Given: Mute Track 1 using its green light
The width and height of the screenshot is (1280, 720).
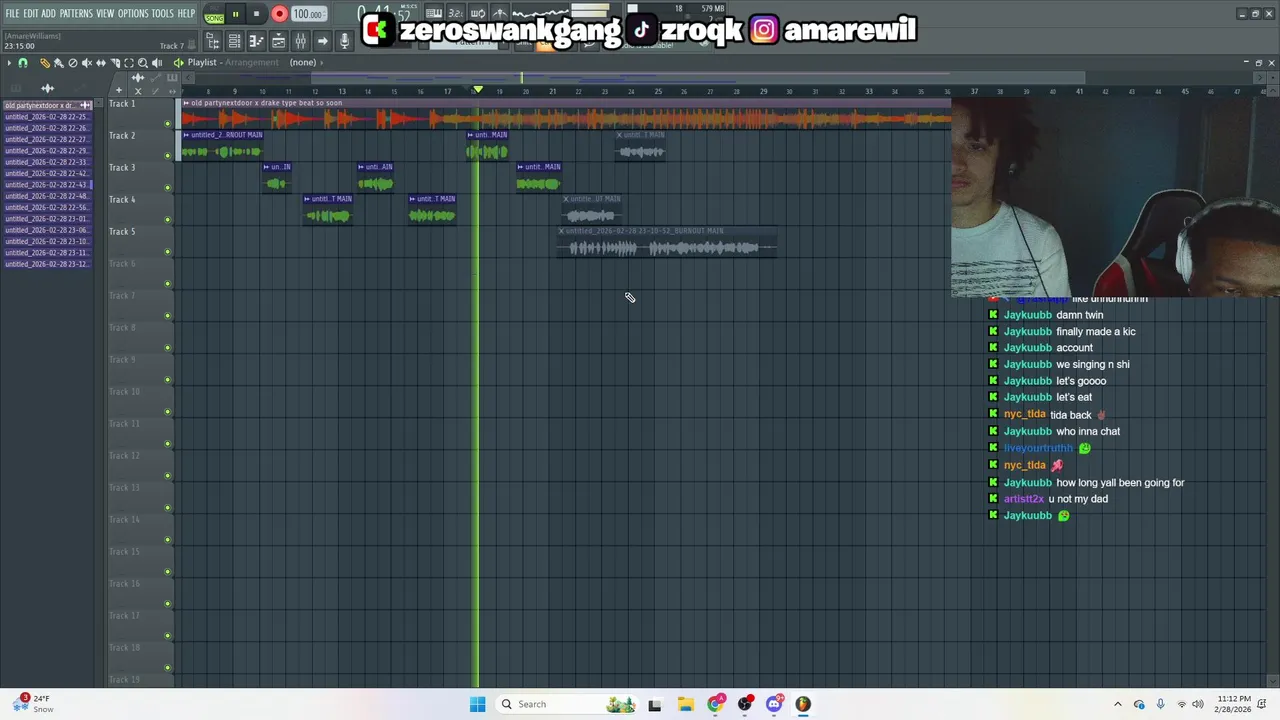Looking at the screenshot, I should pos(167,124).
